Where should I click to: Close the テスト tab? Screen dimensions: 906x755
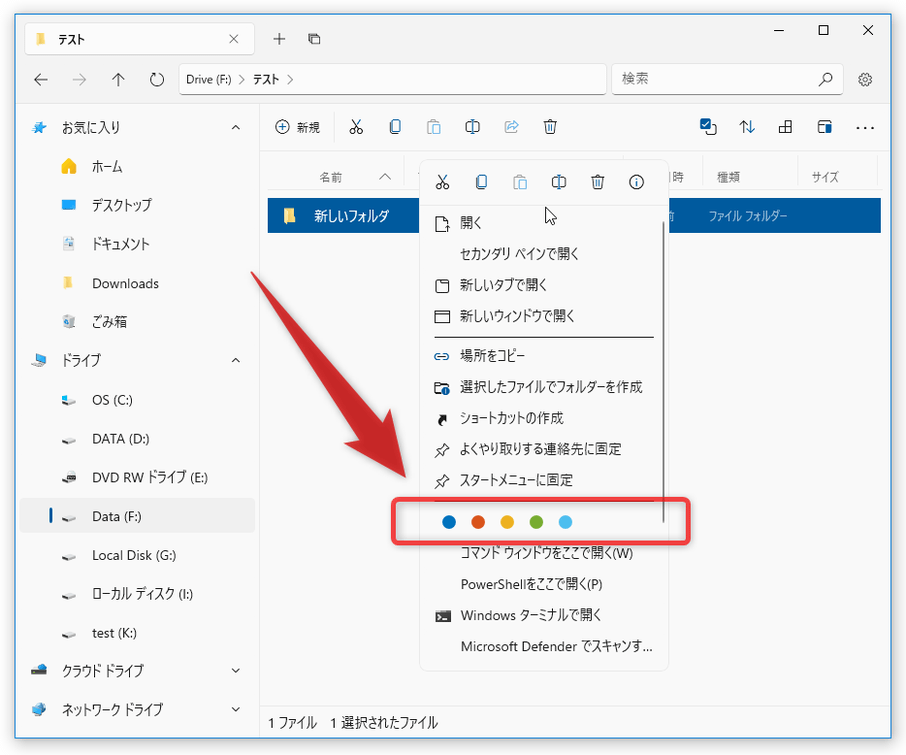[233, 39]
